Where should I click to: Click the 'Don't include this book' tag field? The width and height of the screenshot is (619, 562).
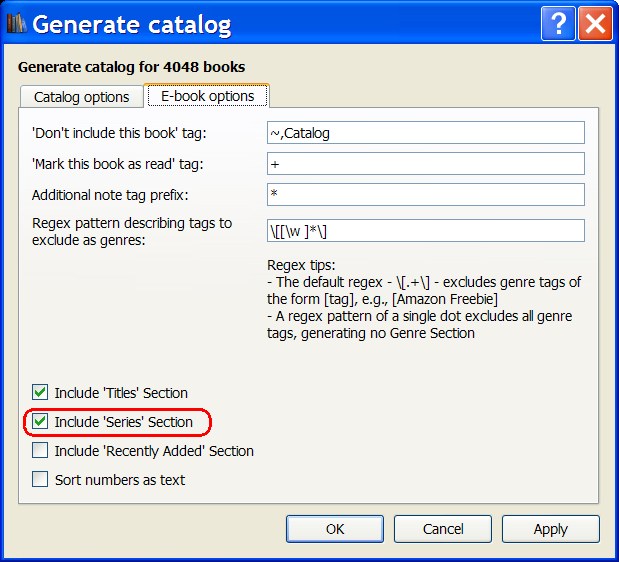pyautogui.click(x=425, y=132)
